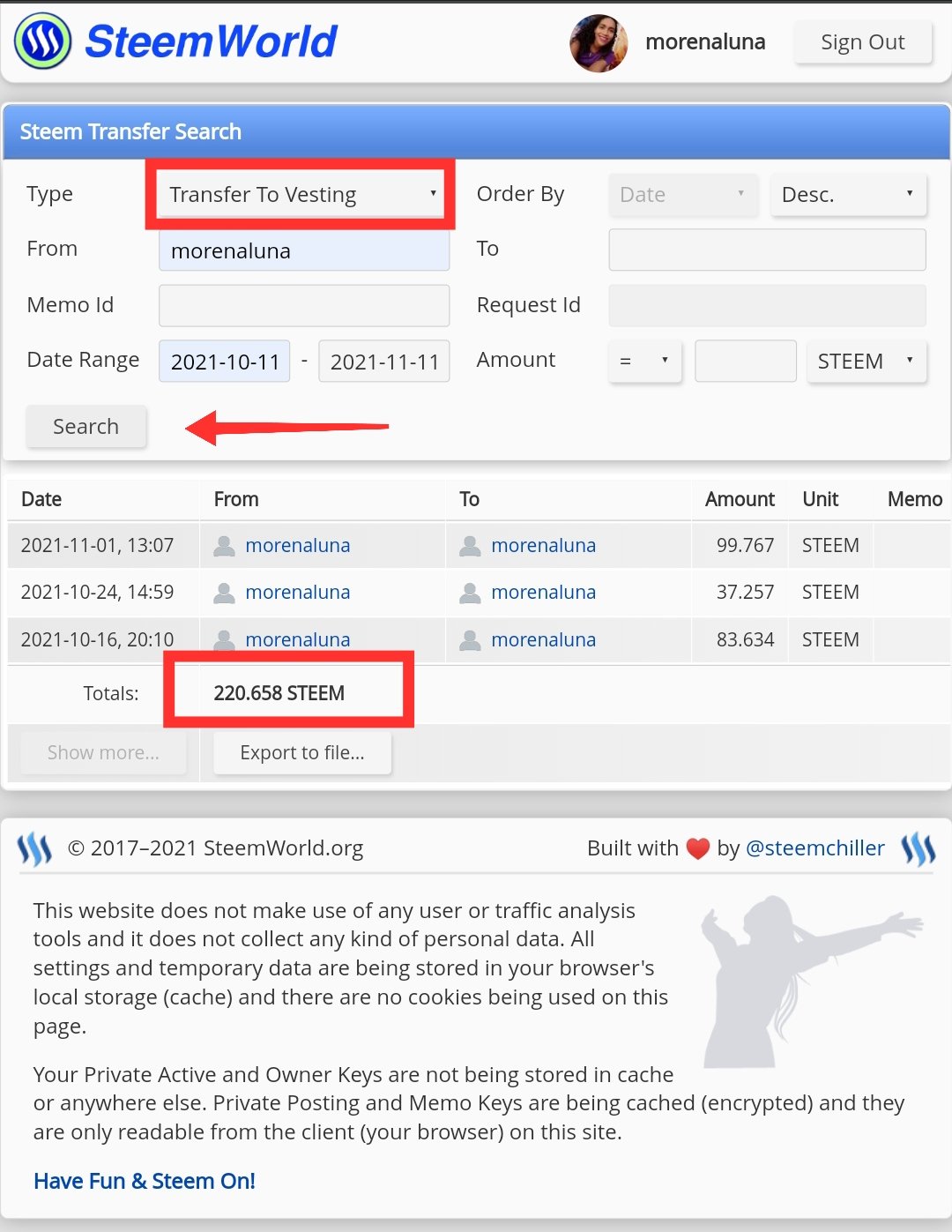Viewport: 952px width, 1232px height.
Task: Expand the Desc. sort direction dropdown
Action: [x=849, y=194]
